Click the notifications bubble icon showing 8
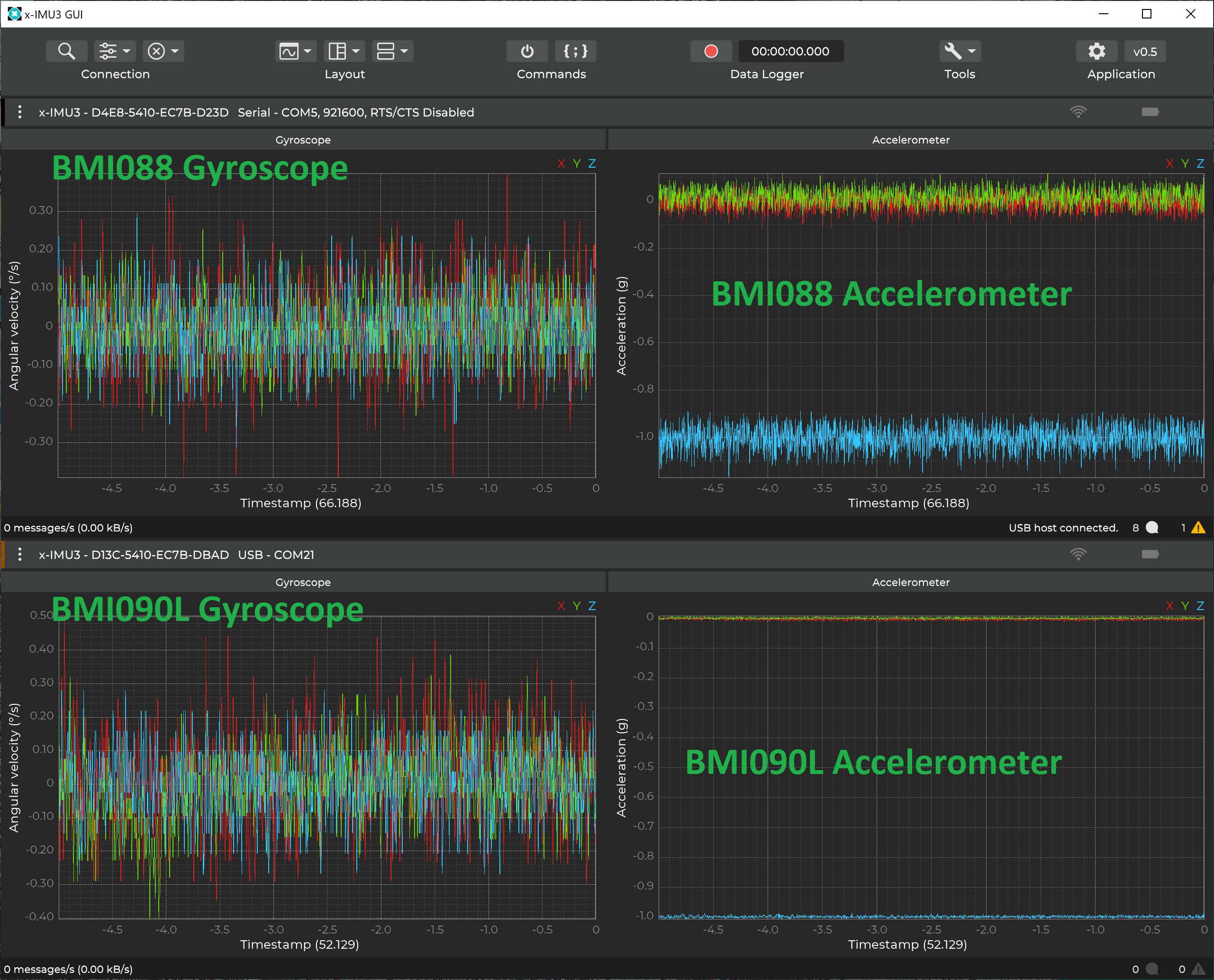1214x980 pixels. tap(1152, 528)
